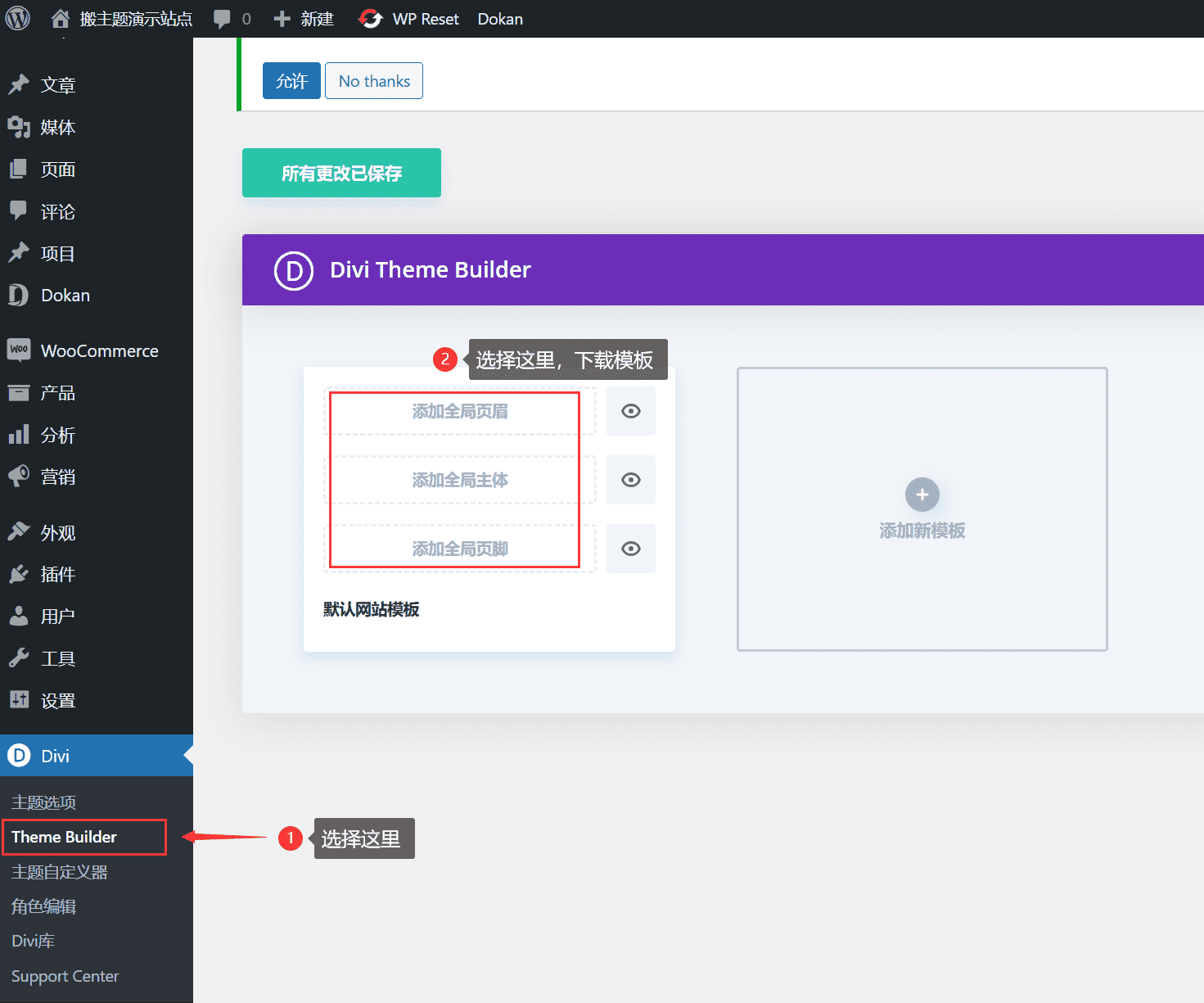Add a global header via 添加全局页眉
Viewport: 1204px width, 1003px height.
tap(460, 411)
